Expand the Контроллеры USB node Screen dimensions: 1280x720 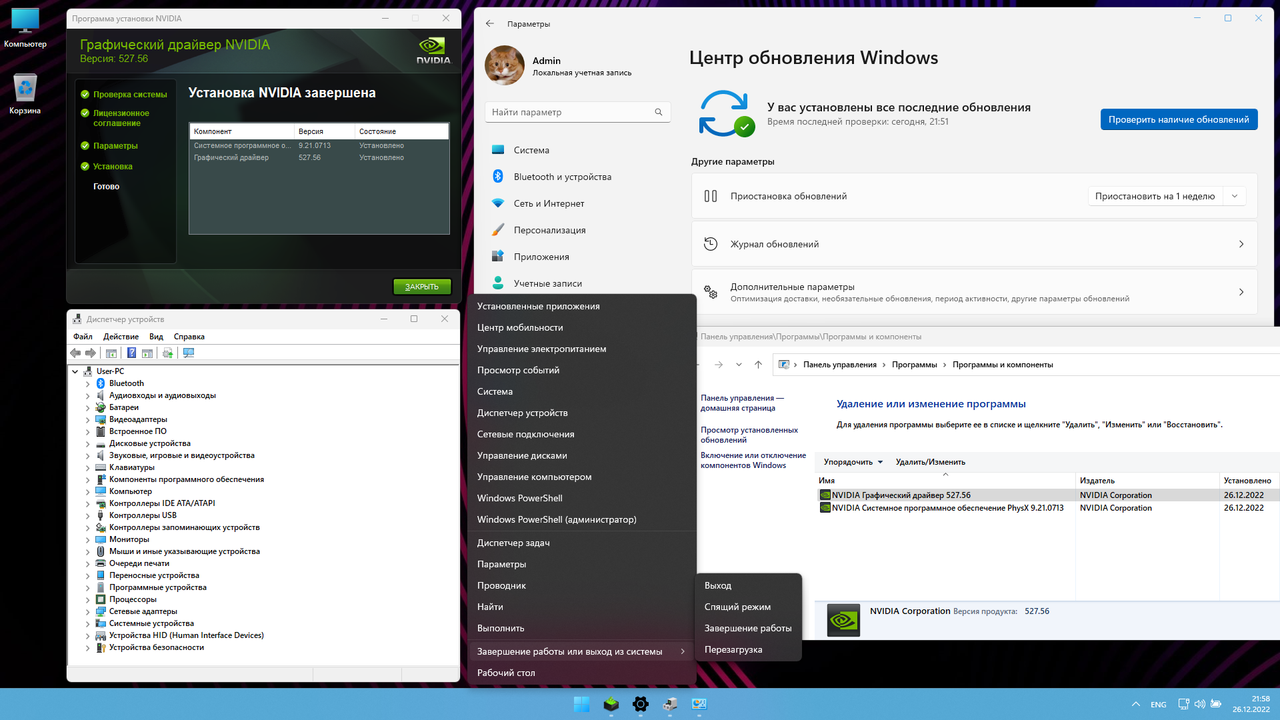pyautogui.click(x=88, y=515)
